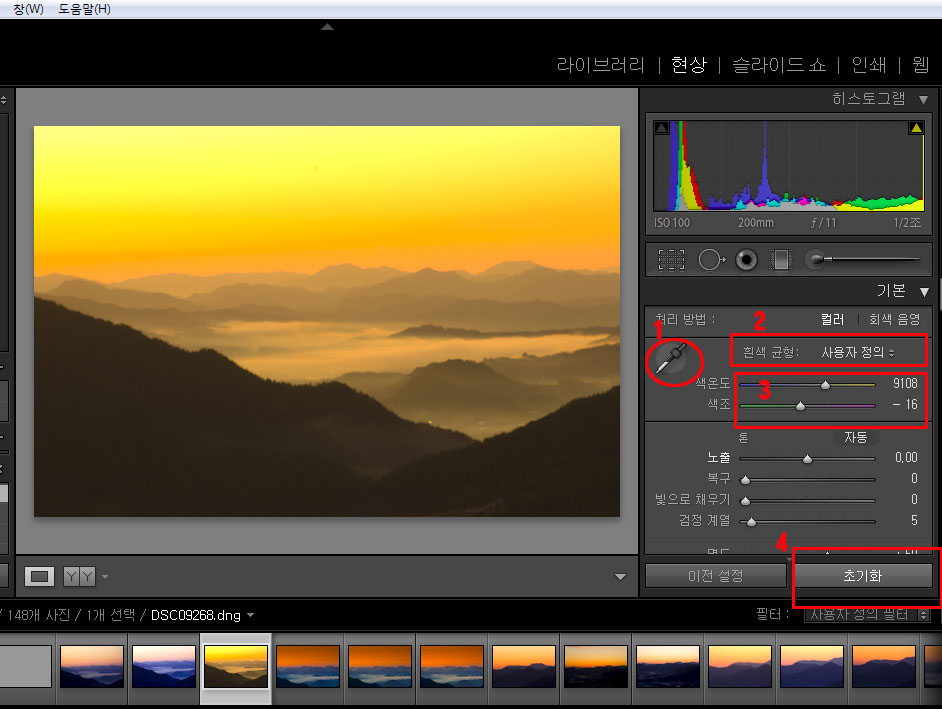Toggle shadow clipping indicator in histogram

(661, 128)
